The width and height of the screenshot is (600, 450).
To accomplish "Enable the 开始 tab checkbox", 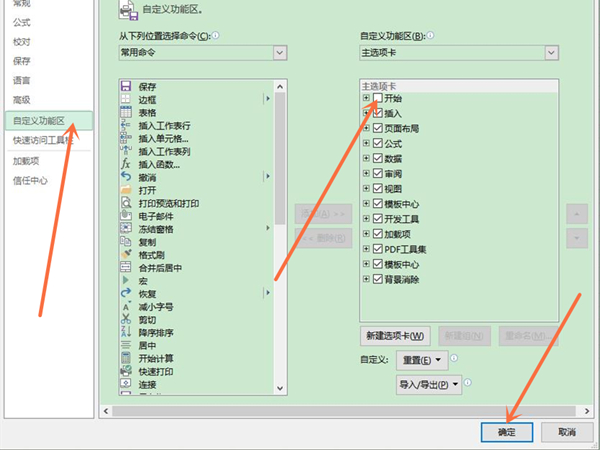I will point(377,99).
